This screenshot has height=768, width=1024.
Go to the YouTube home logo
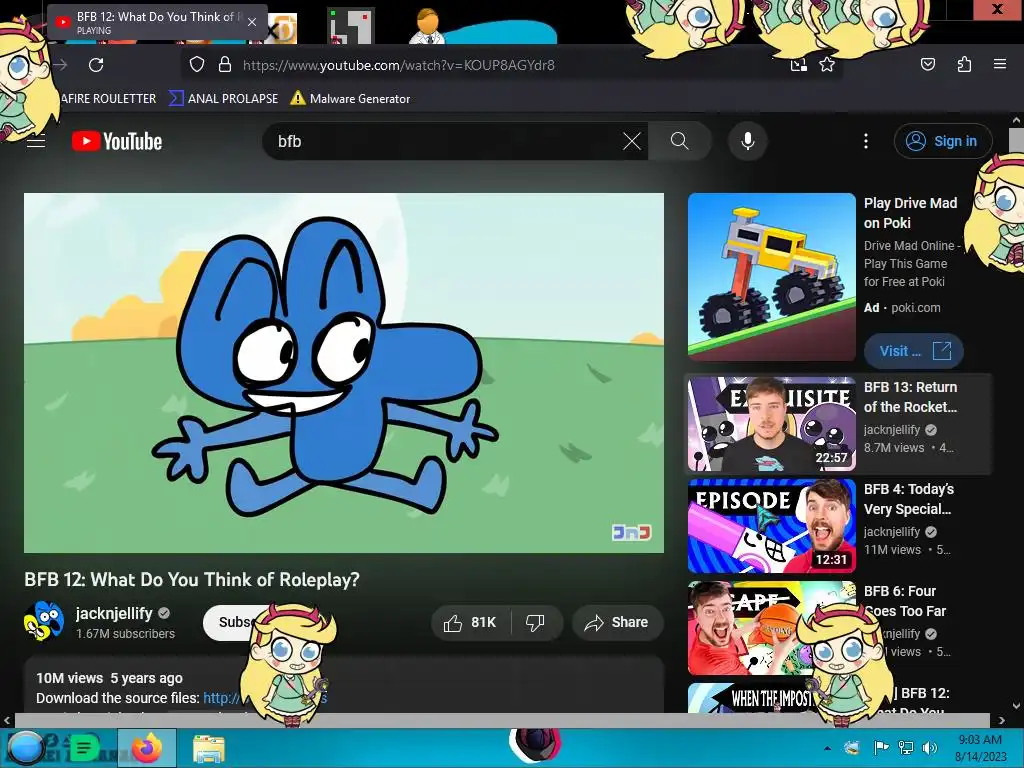[117, 141]
